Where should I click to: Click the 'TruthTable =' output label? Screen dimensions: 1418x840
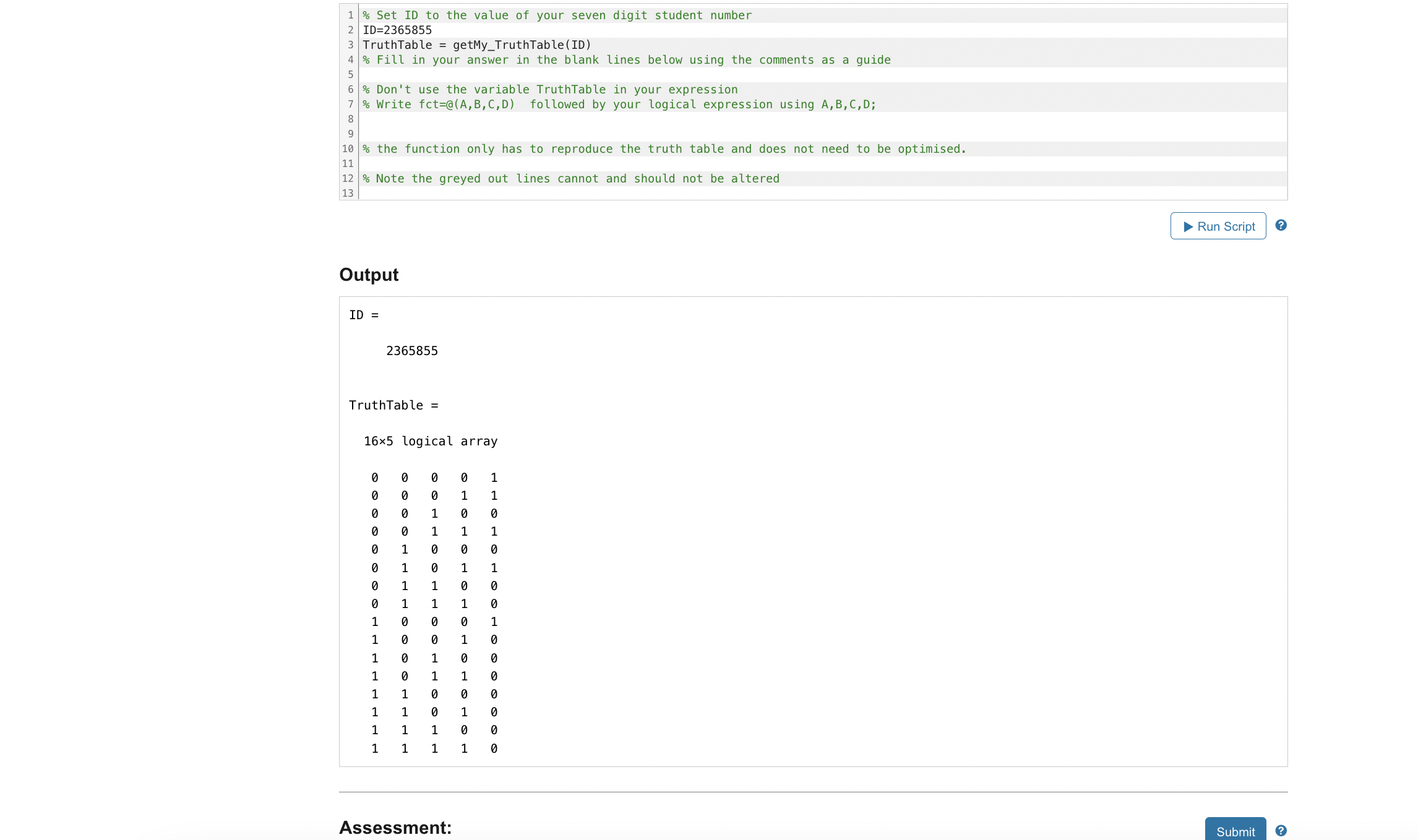[393, 405]
